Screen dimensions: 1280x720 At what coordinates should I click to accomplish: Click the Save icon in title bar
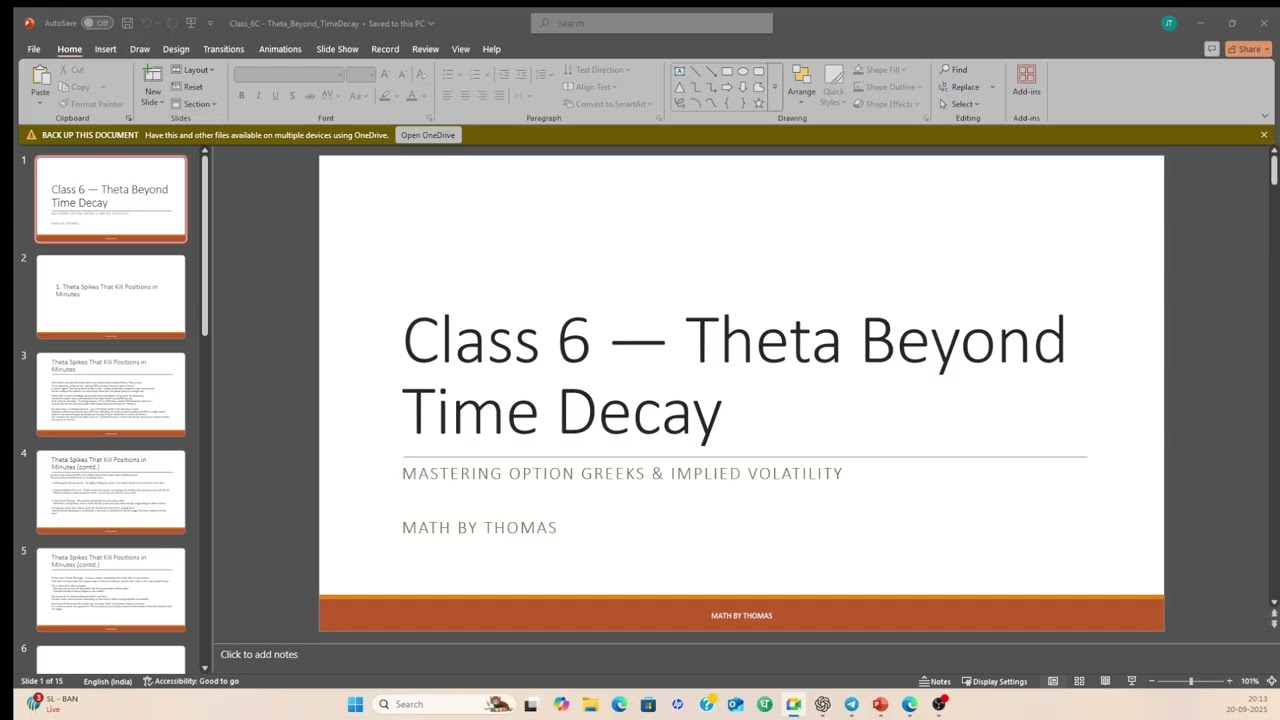coord(127,23)
